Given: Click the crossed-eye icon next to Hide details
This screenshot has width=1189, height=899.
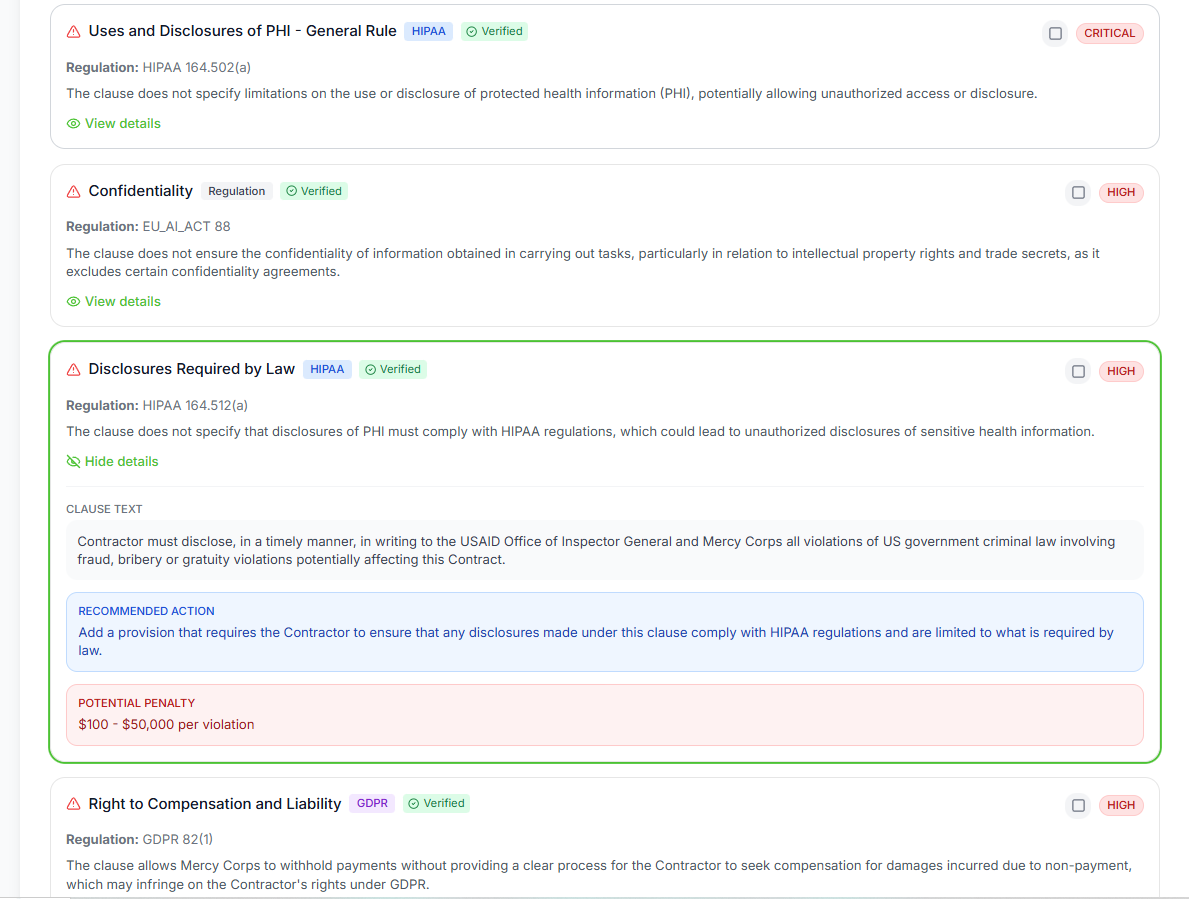Looking at the screenshot, I should pos(72,461).
